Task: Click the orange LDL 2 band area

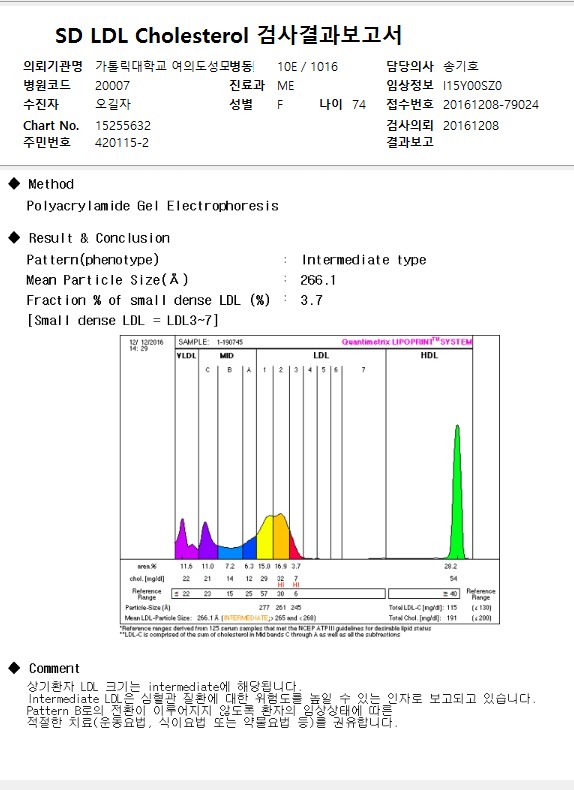Action: [x=281, y=537]
